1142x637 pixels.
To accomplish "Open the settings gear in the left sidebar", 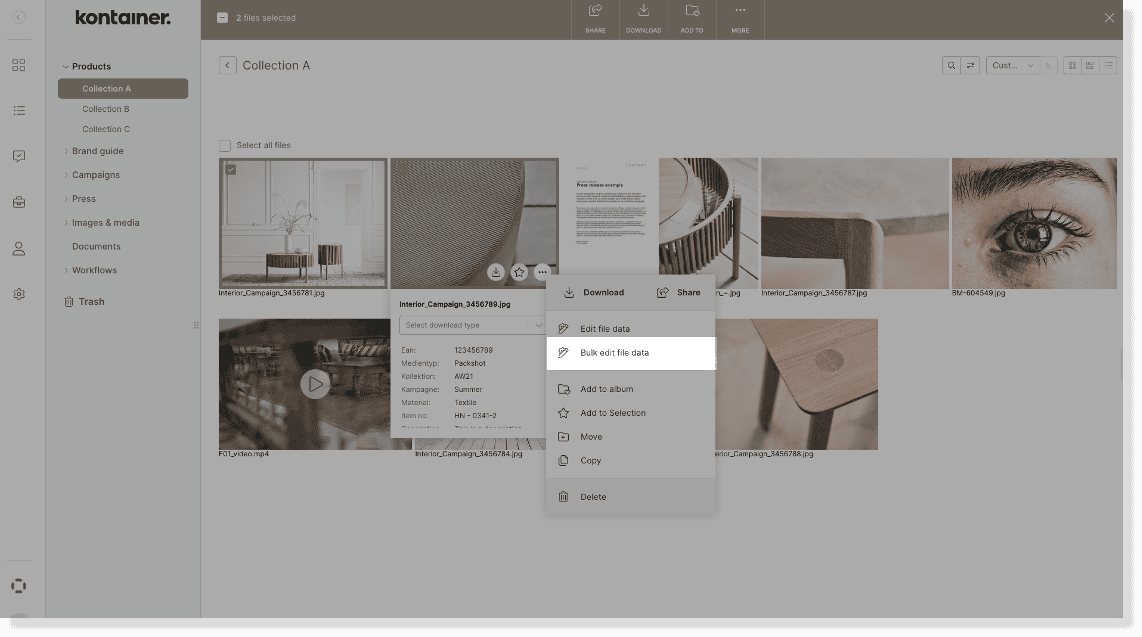I will [18, 293].
